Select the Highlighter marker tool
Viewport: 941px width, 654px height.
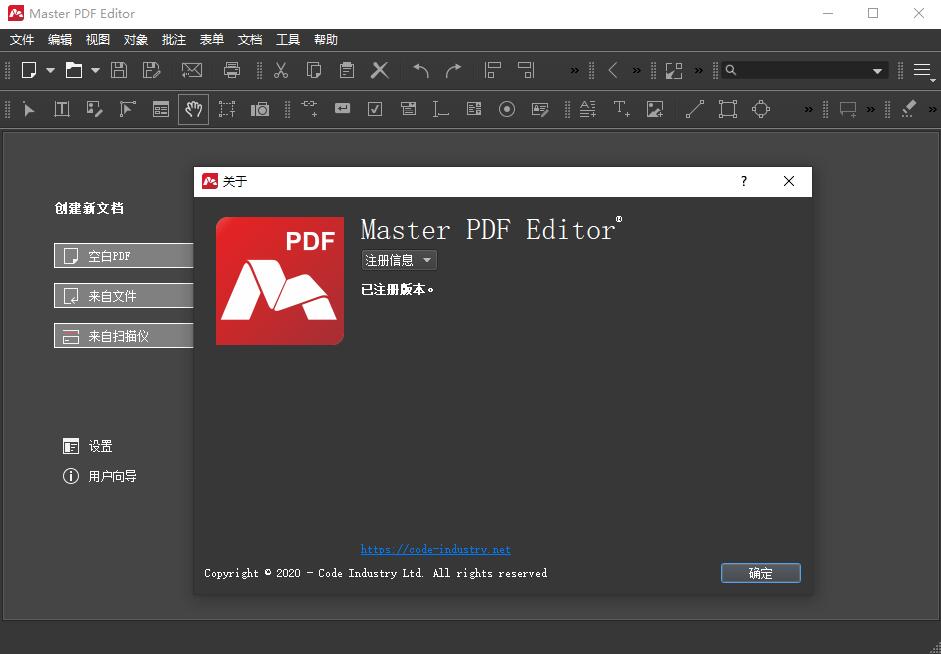point(909,109)
